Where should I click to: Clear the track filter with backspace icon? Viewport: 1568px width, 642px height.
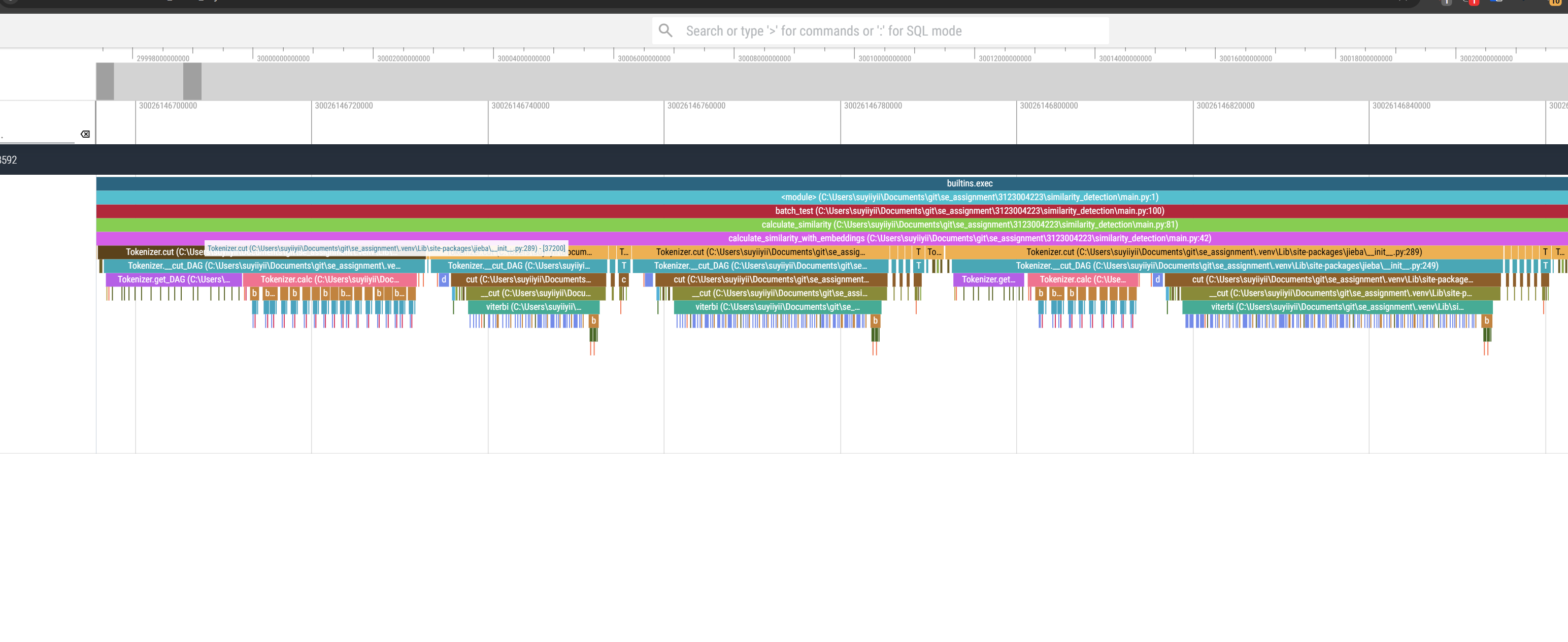(85, 134)
